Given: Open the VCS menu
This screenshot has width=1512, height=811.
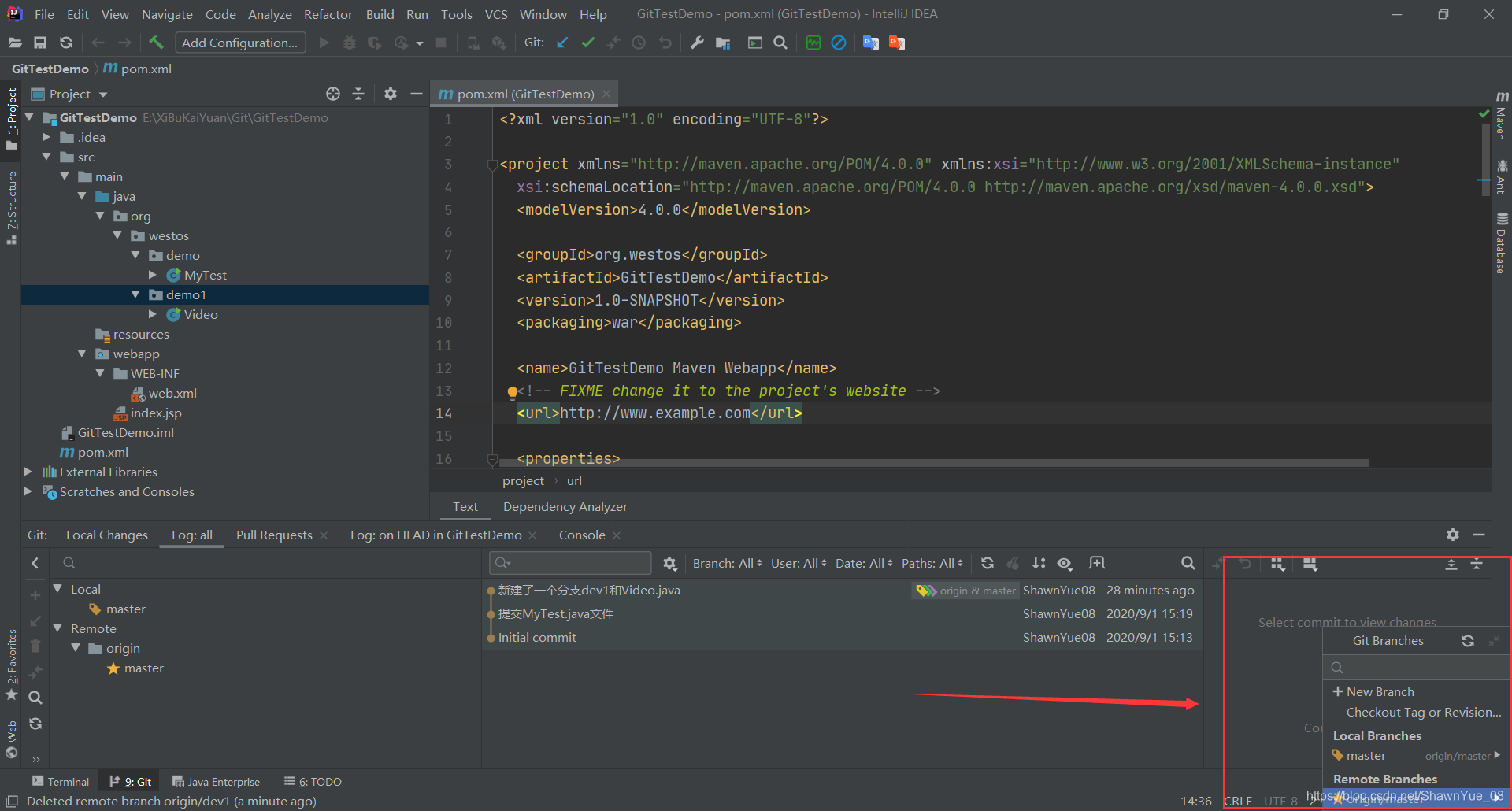Looking at the screenshot, I should [x=496, y=14].
